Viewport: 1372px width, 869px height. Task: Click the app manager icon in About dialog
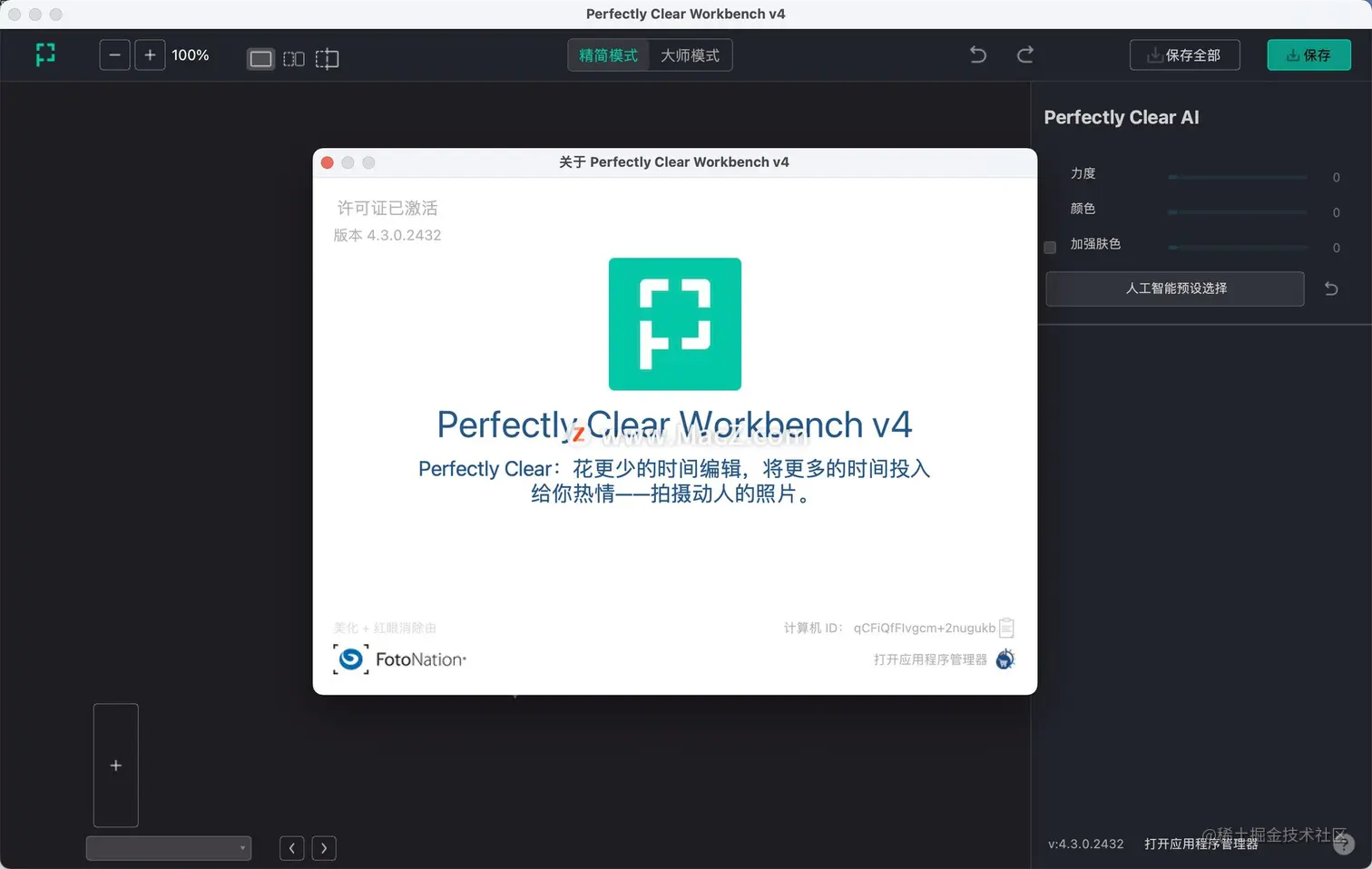click(x=1005, y=659)
